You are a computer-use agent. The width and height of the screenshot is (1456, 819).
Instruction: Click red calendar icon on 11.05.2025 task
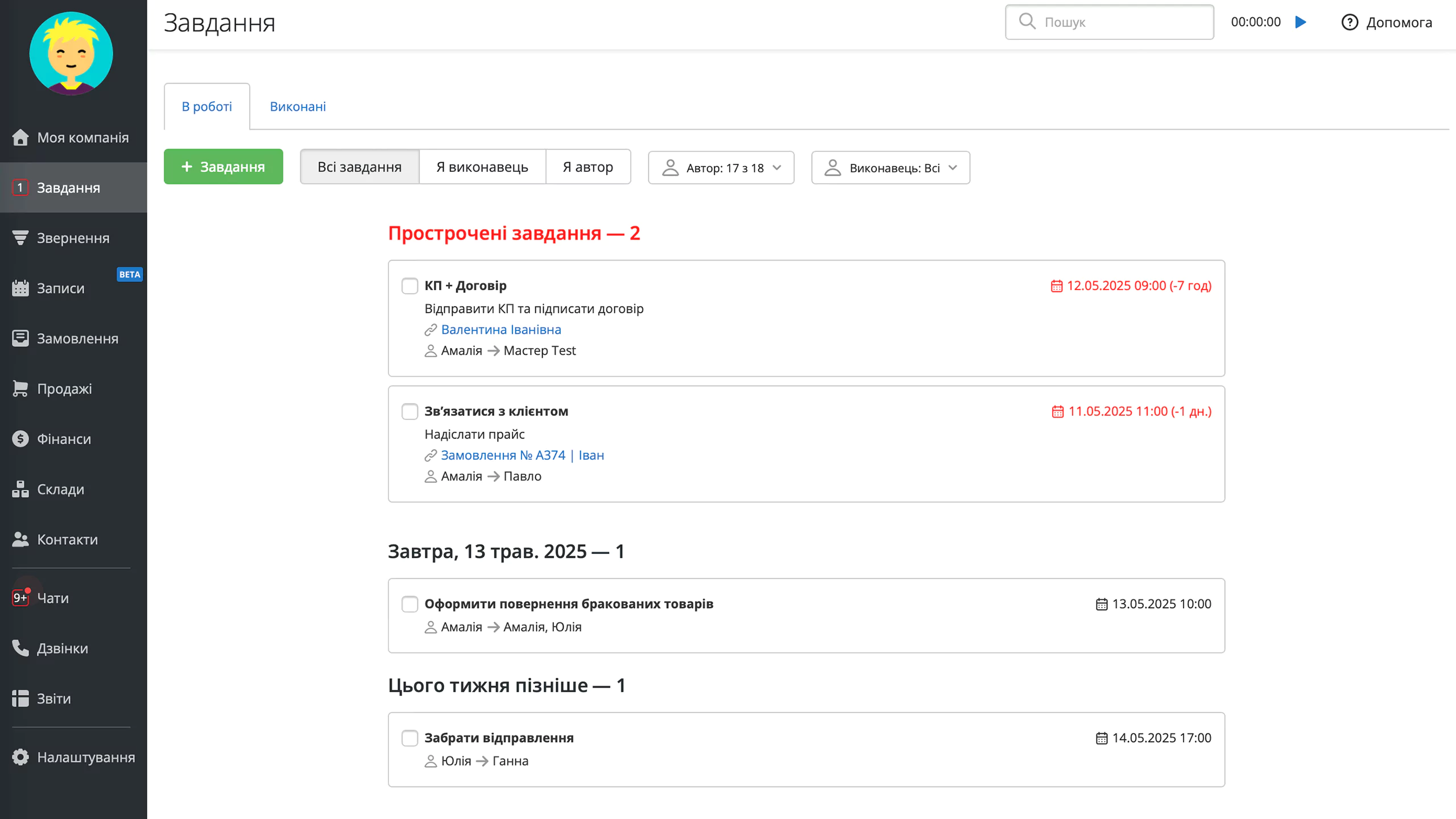coord(1058,412)
